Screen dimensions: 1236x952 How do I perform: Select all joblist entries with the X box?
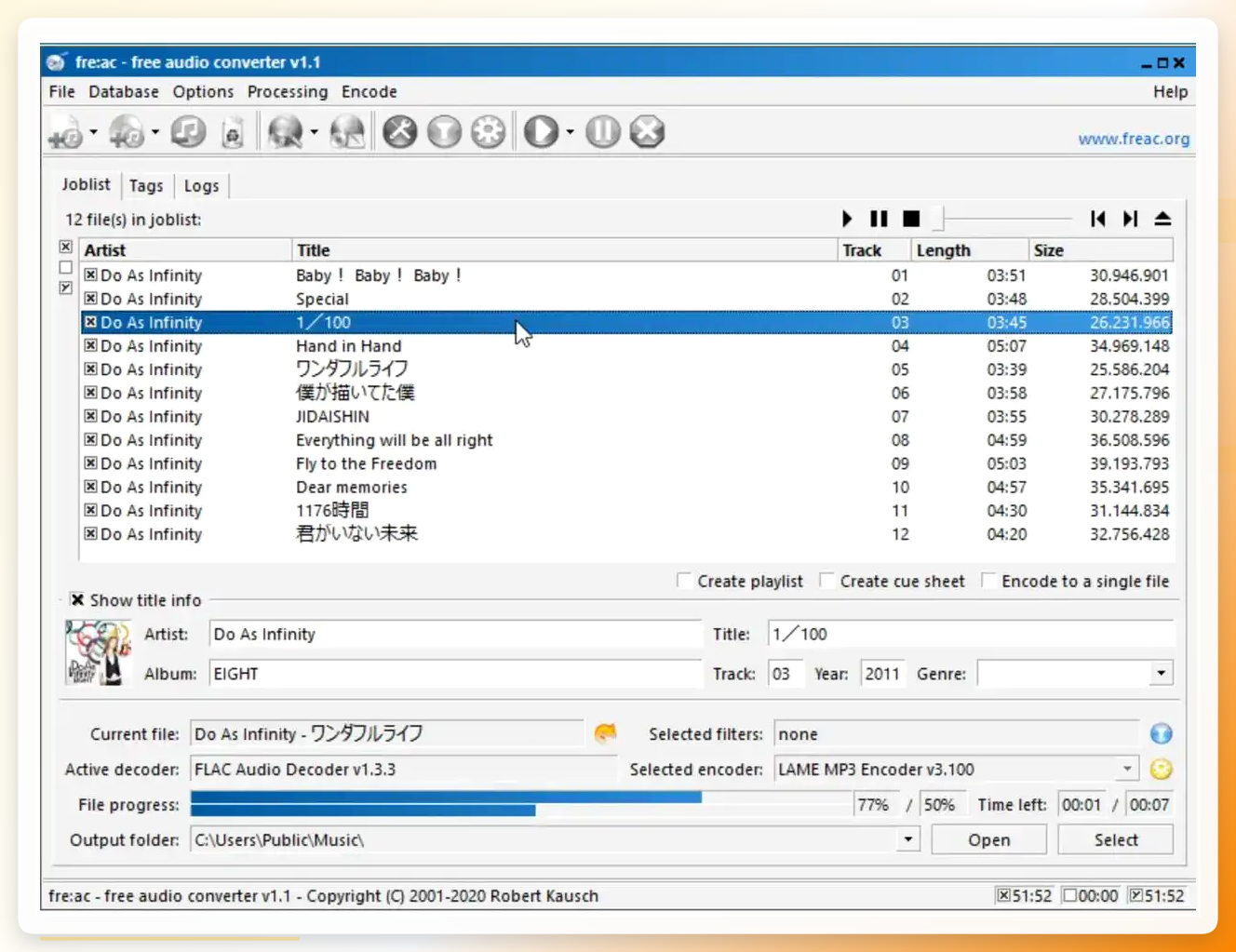pyautogui.click(x=65, y=247)
